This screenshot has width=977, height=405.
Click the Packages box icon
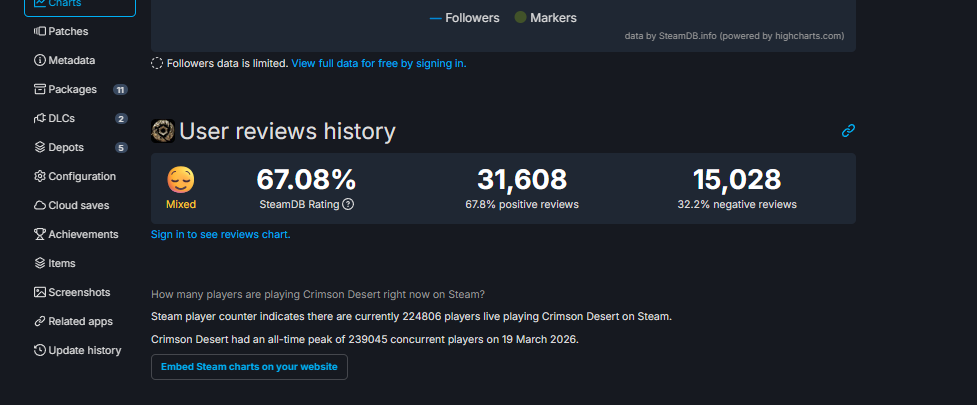pyautogui.click(x=40, y=89)
